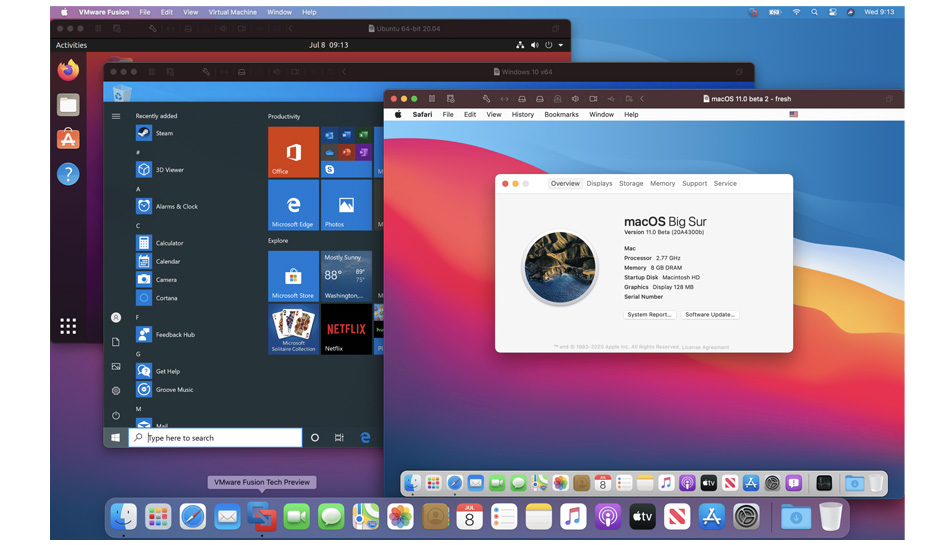The image size is (950, 545).
Task: Launch Microsoft Edge tile
Action: [x=293, y=205]
